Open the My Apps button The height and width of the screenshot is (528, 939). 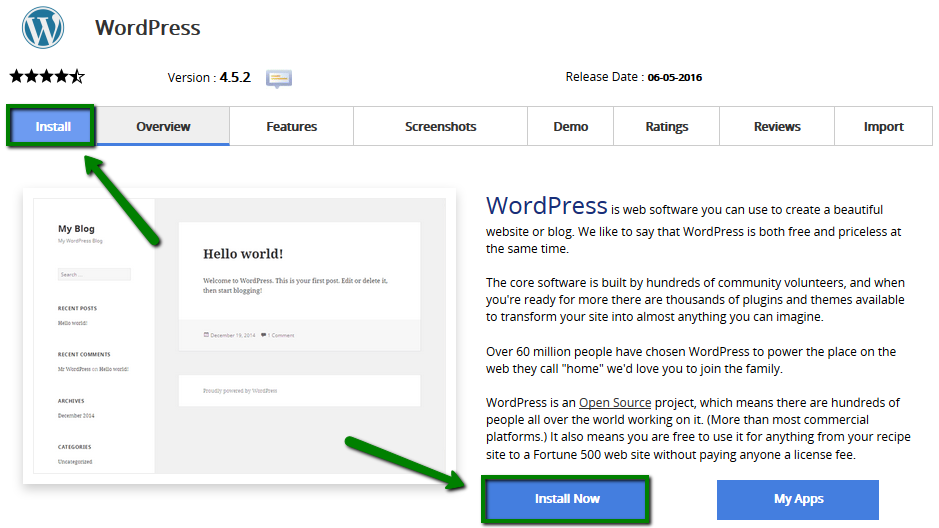coord(798,499)
